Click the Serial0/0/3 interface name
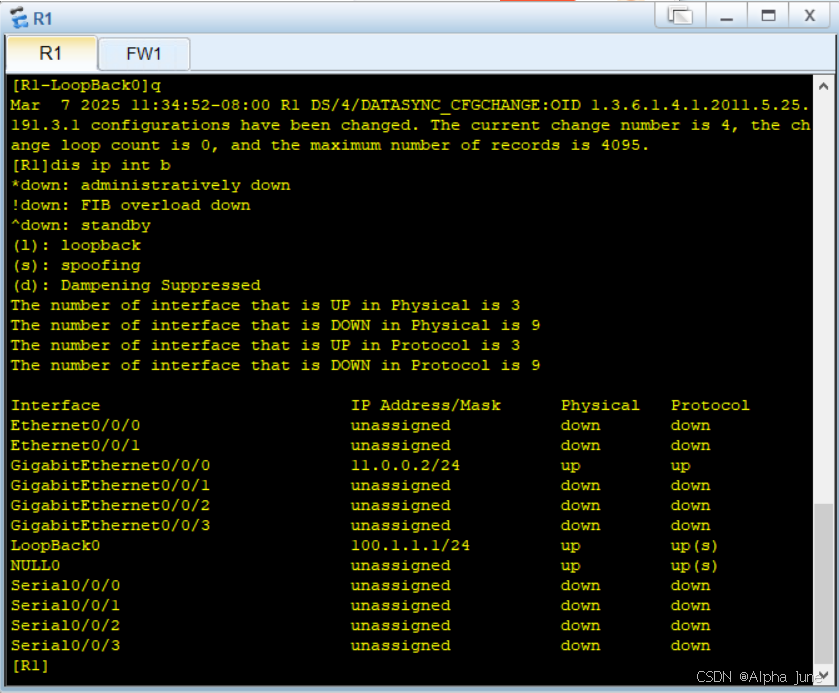Viewport: 839px width, 693px height. point(65,645)
